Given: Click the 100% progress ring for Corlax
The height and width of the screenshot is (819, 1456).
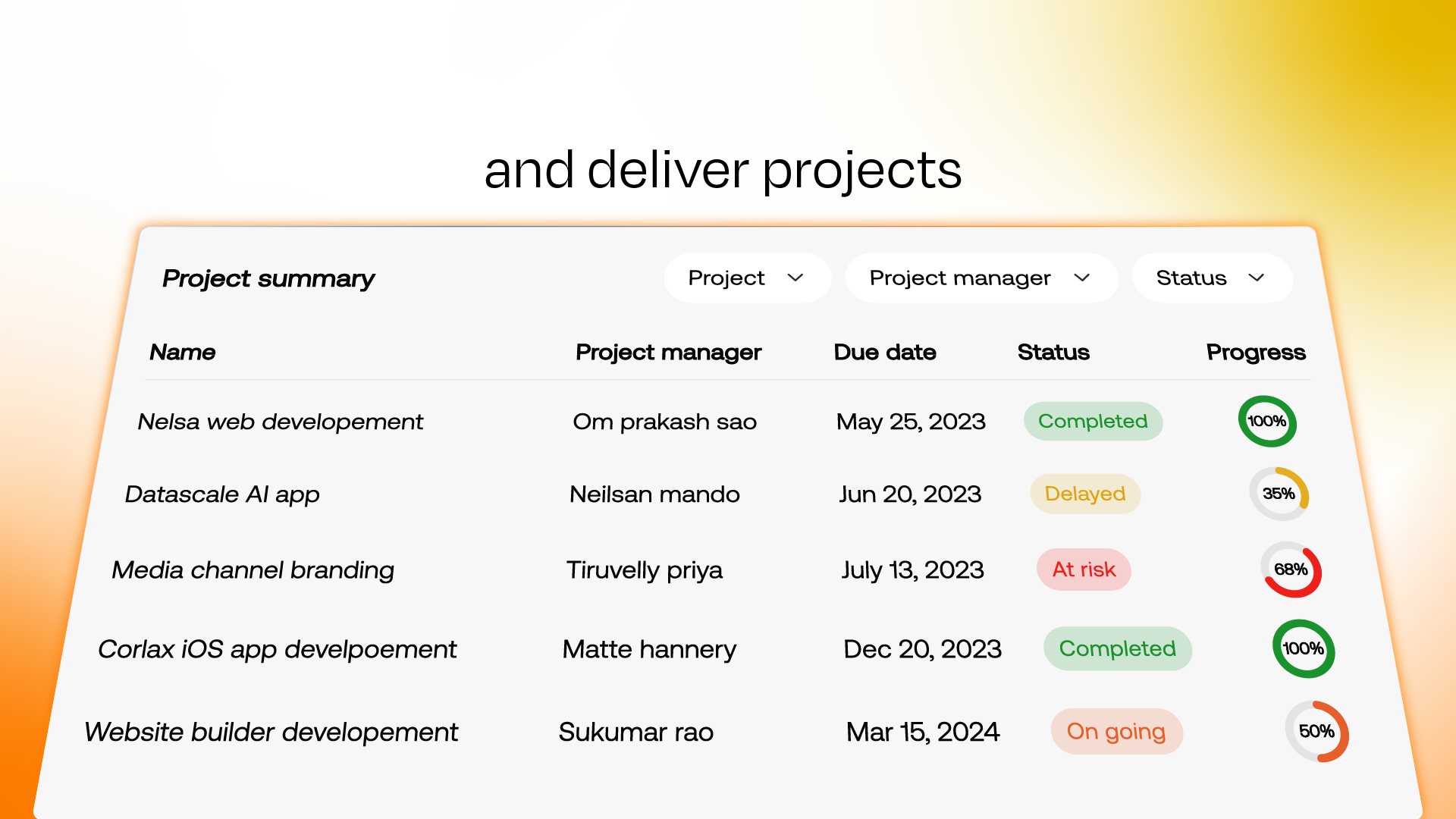Looking at the screenshot, I should [1304, 649].
